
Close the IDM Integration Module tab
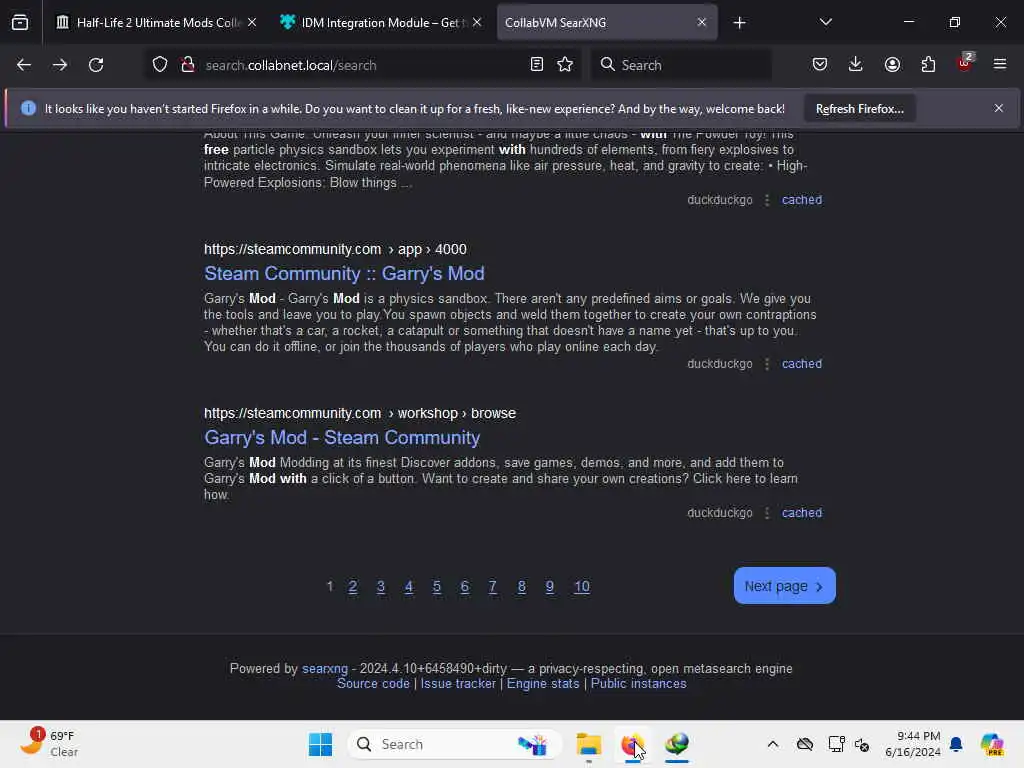477,22
